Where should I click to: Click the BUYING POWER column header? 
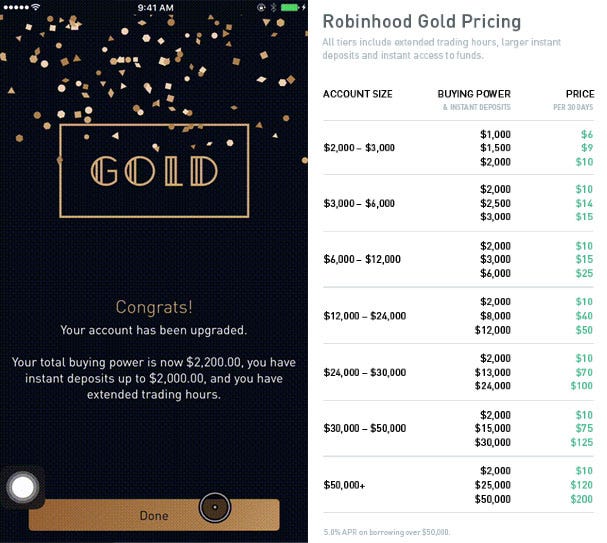tap(474, 94)
